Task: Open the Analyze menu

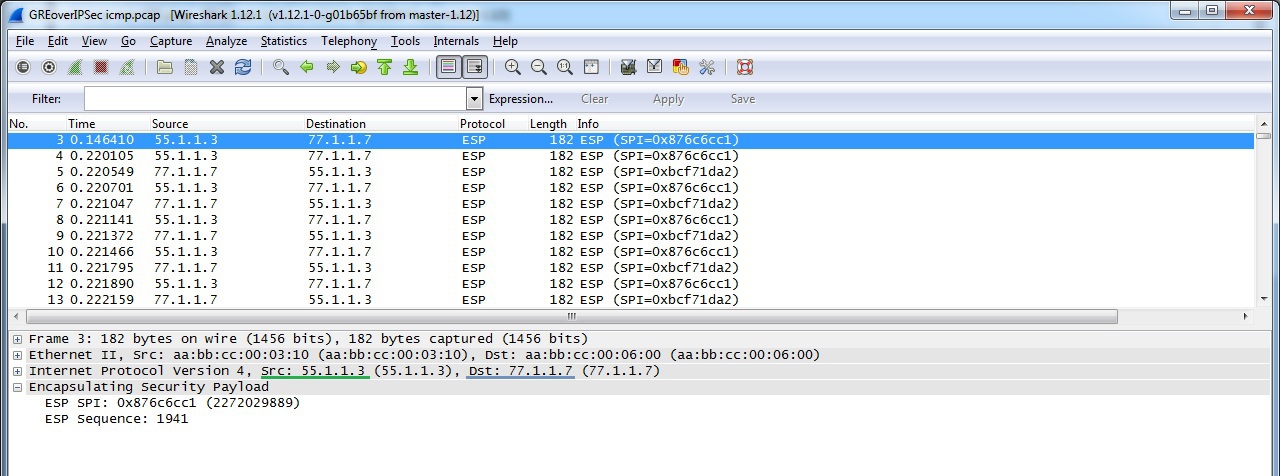Action: tap(226, 41)
